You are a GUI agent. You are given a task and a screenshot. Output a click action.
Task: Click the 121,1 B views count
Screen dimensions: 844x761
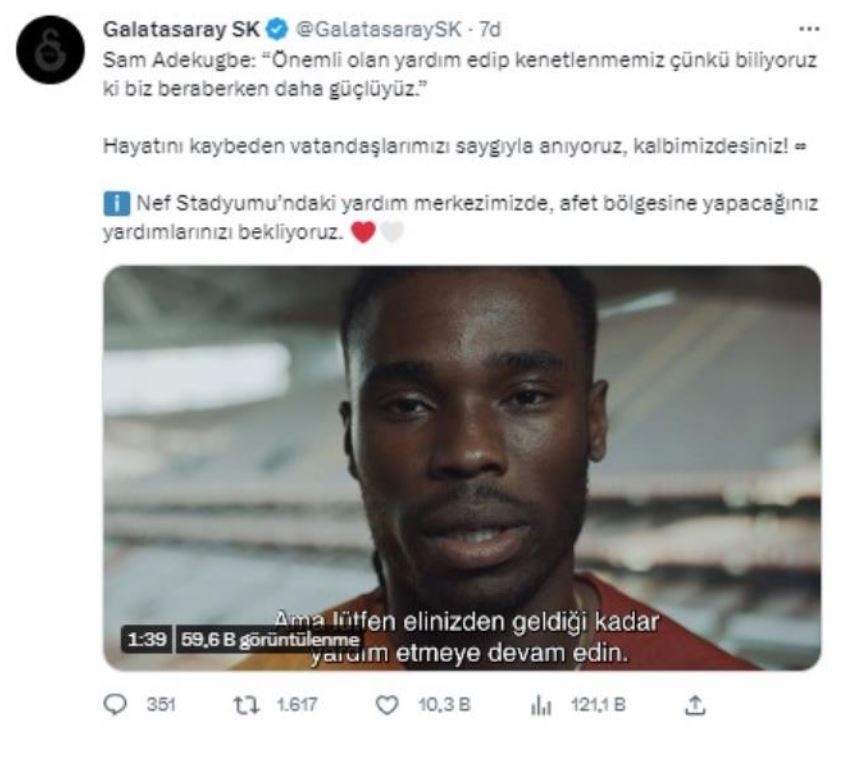(599, 704)
